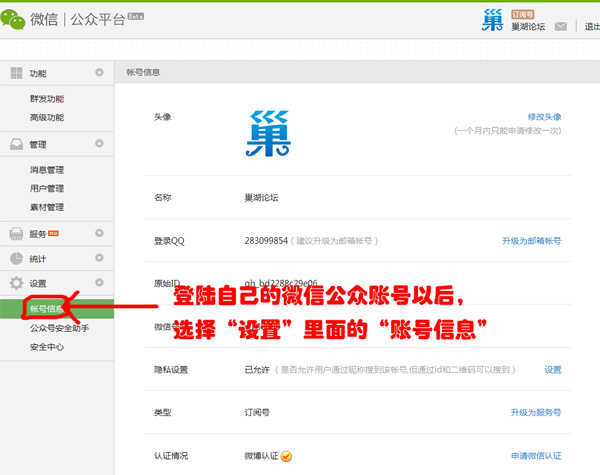Go to 用户管理
600x475 pixels.
pos(47,188)
